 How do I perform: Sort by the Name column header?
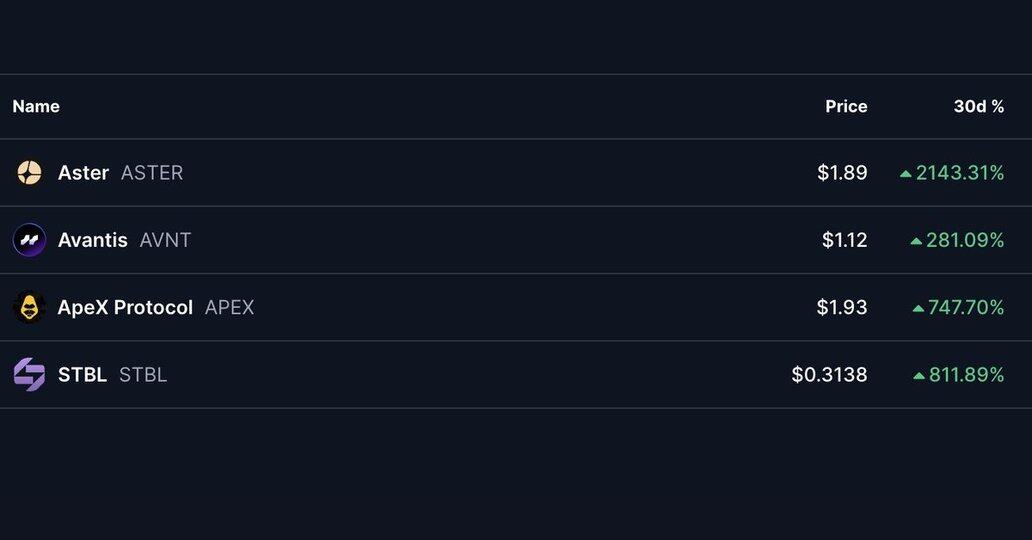coord(36,106)
